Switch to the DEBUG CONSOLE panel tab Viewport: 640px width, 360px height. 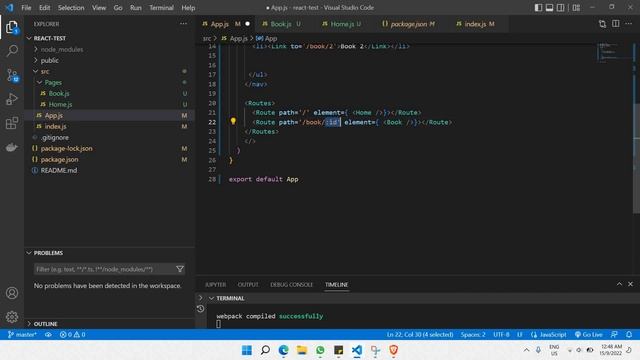pyautogui.click(x=291, y=284)
